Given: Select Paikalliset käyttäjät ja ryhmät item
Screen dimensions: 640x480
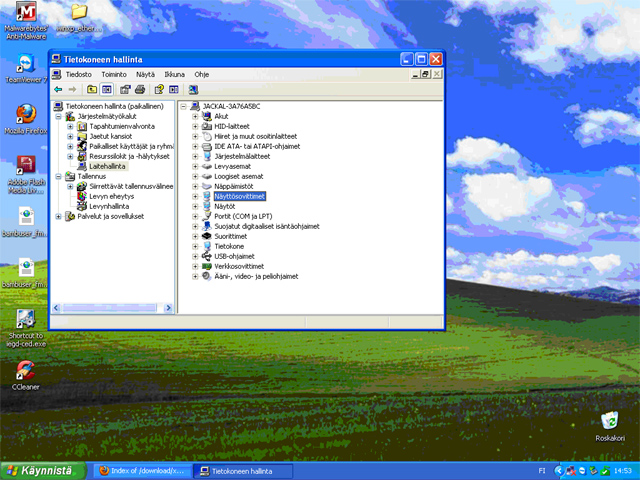Looking at the screenshot, I should 131,147.
